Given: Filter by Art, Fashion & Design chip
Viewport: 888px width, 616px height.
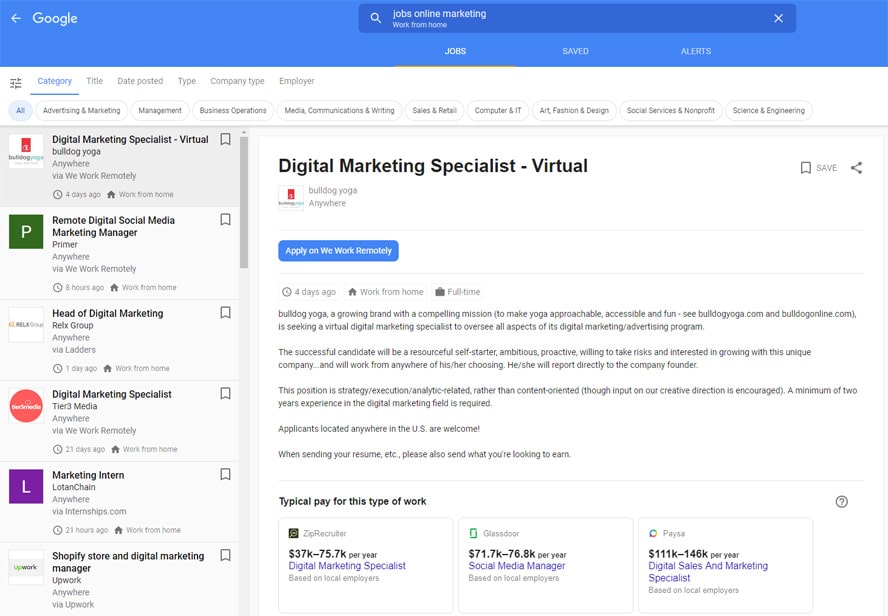Looking at the screenshot, I should tap(574, 110).
